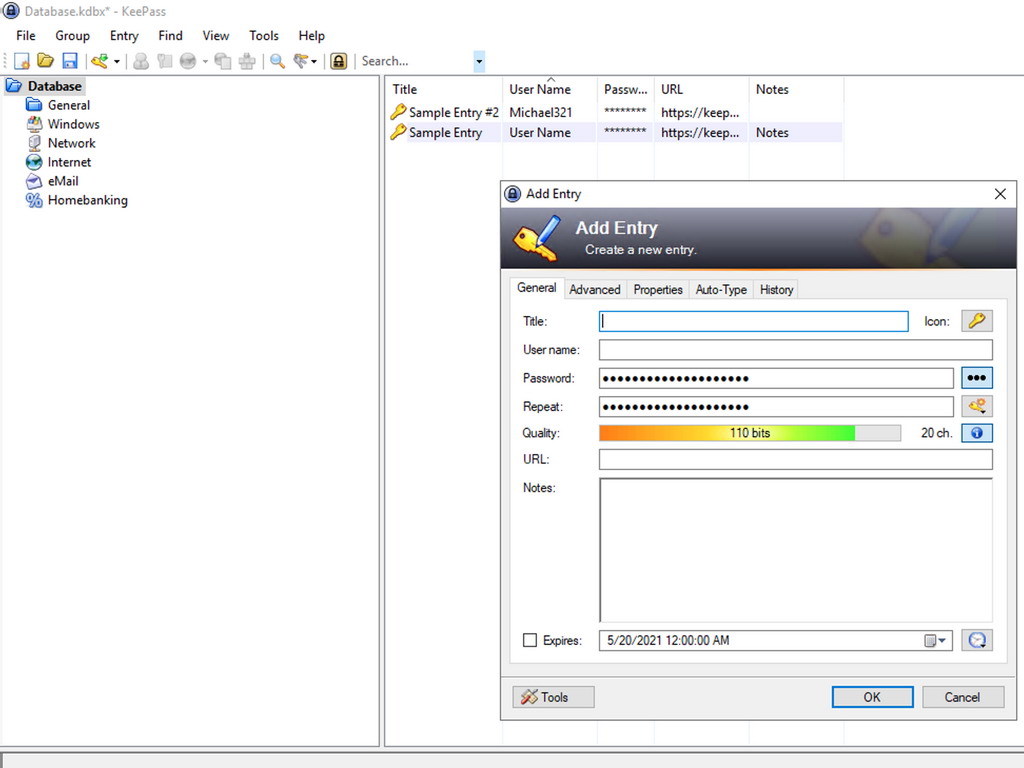The image size is (1024, 768).
Task: Click the password quality info button
Action: click(x=977, y=433)
